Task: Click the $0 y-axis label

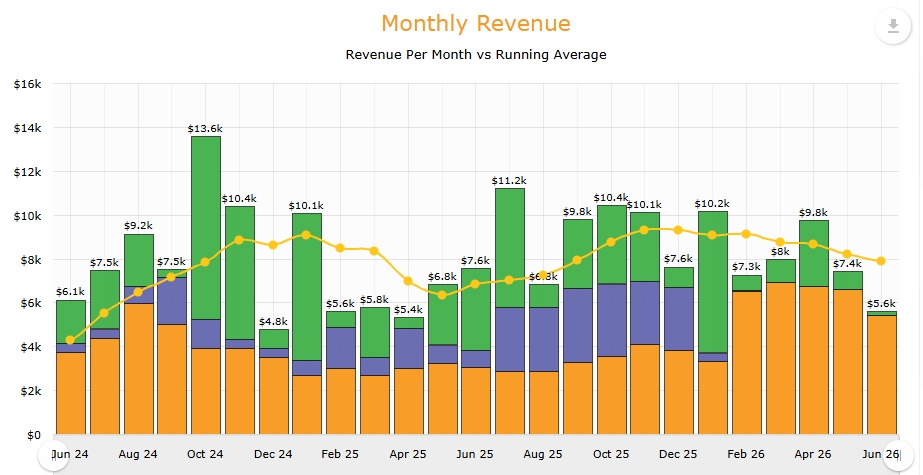Action: [33, 435]
